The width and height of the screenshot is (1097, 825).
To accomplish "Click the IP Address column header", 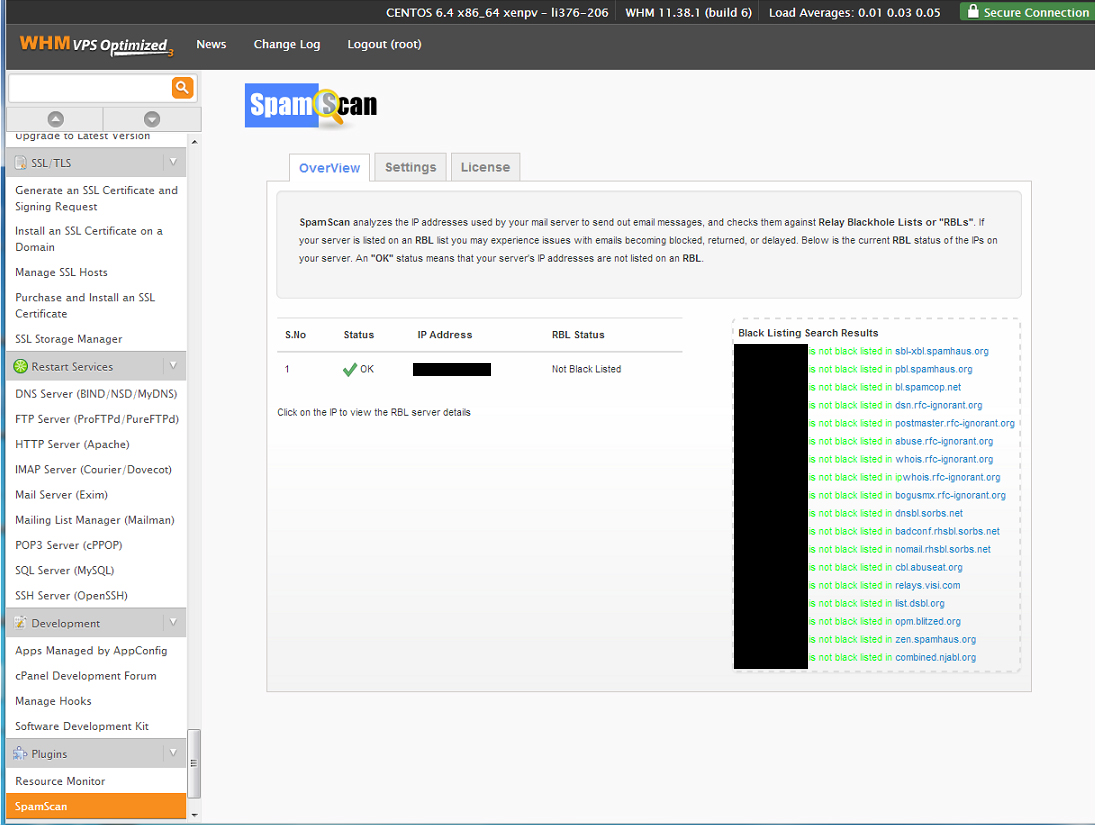I will (x=445, y=335).
